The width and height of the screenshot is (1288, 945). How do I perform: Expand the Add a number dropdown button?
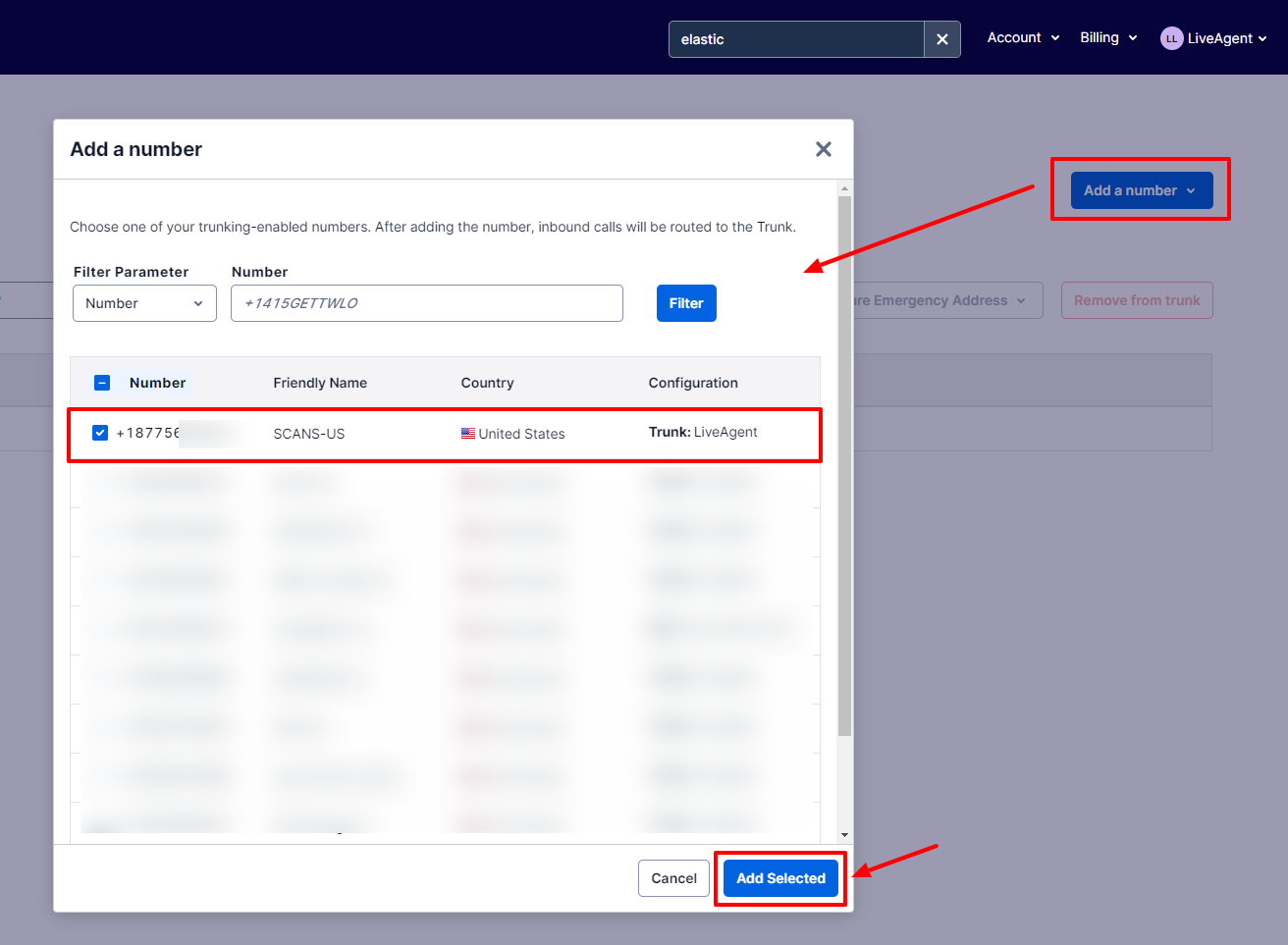point(1141,190)
